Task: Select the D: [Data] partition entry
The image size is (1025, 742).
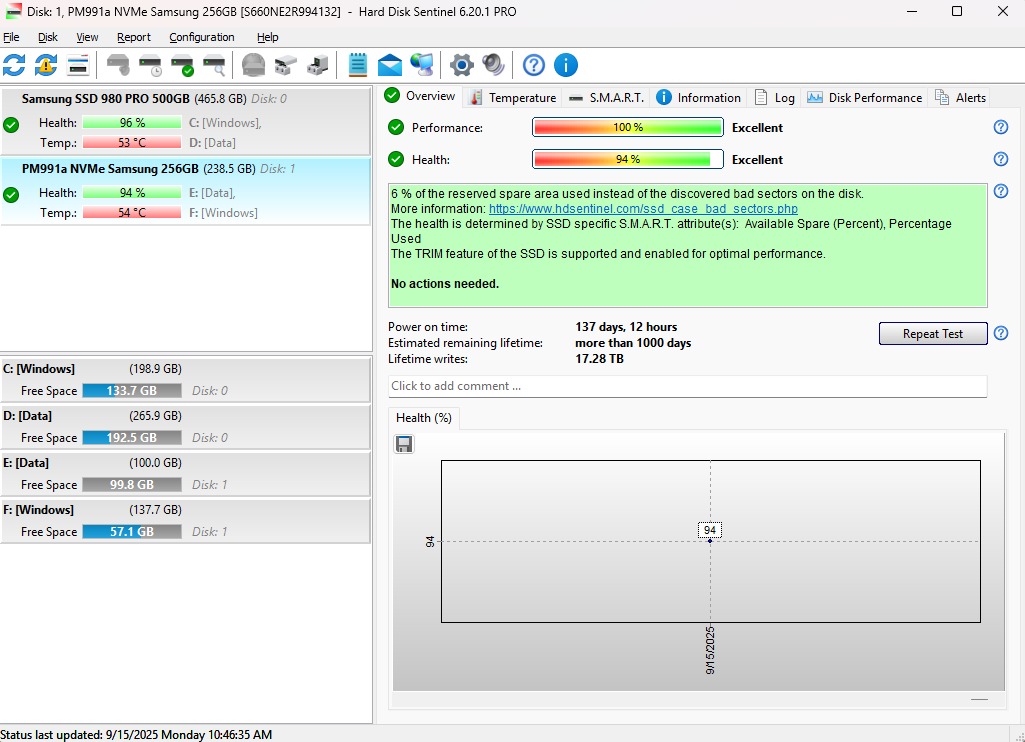Action: pyautogui.click(x=186, y=426)
